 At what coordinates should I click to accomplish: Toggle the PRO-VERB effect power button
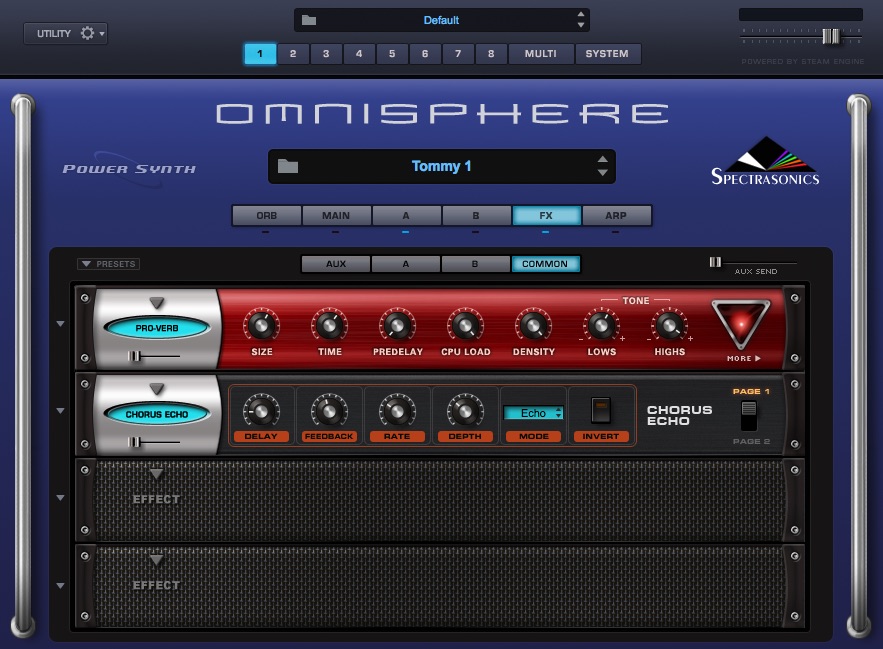point(157,328)
